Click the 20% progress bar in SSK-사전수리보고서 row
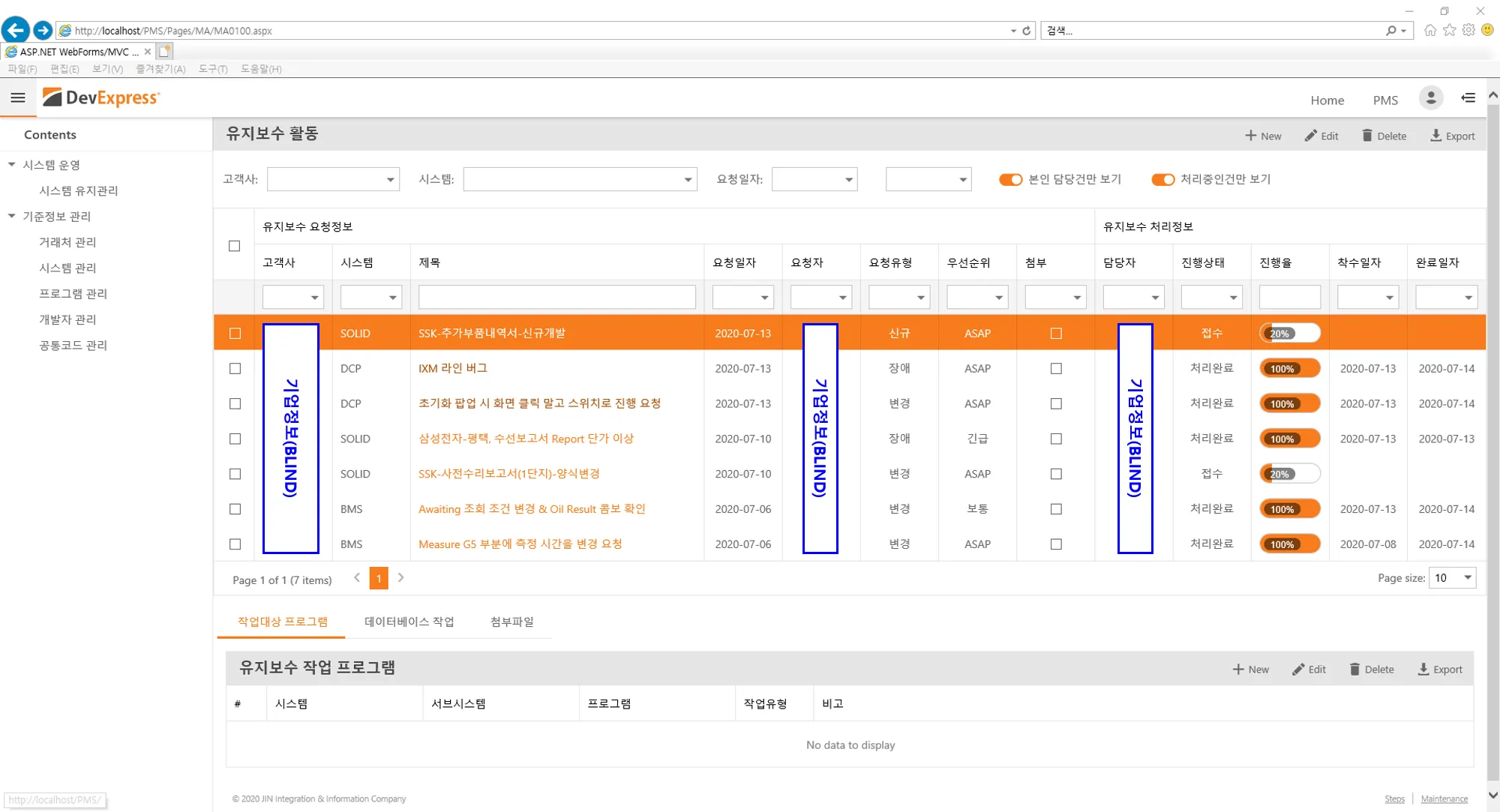 coord(1290,474)
